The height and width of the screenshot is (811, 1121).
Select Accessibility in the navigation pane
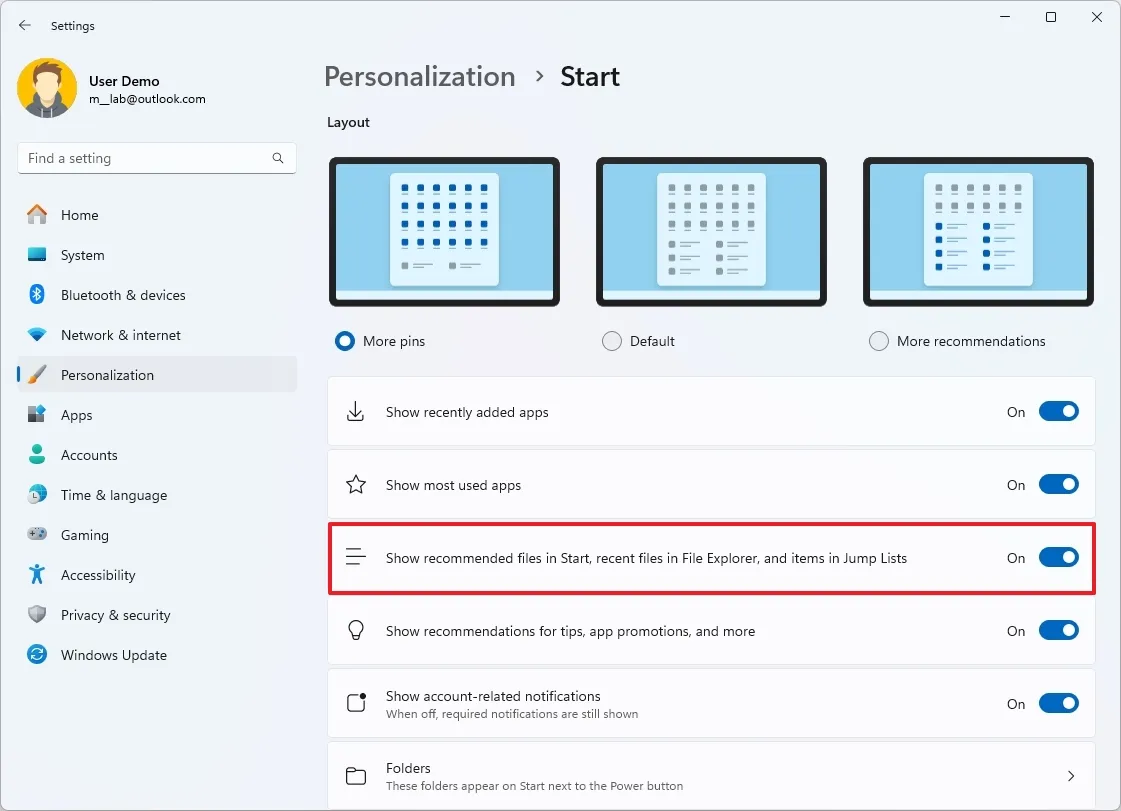click(100, 575)
